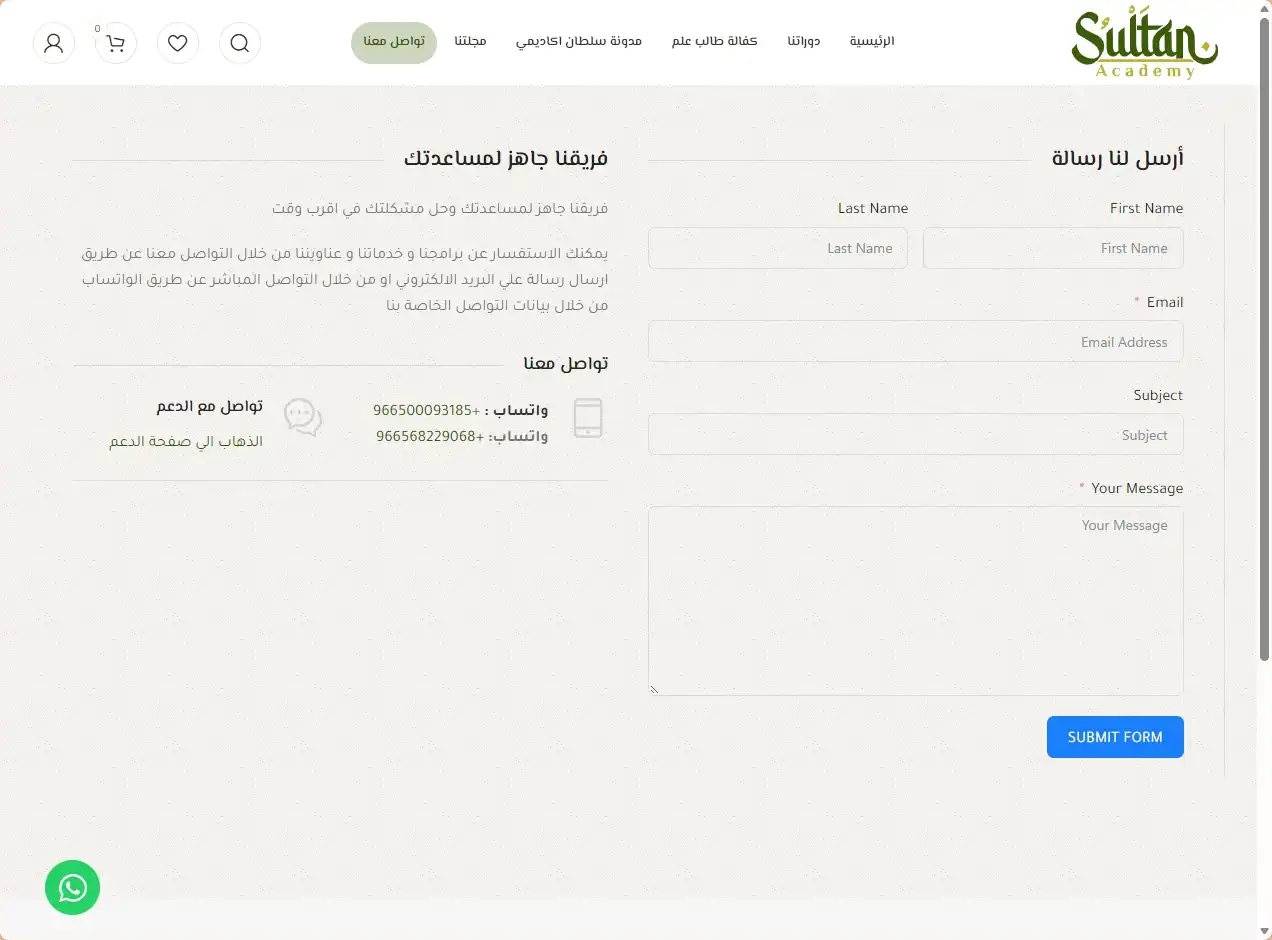
Task: Click the phone device icon beside واتساب
Action: [x=588, y=418]
